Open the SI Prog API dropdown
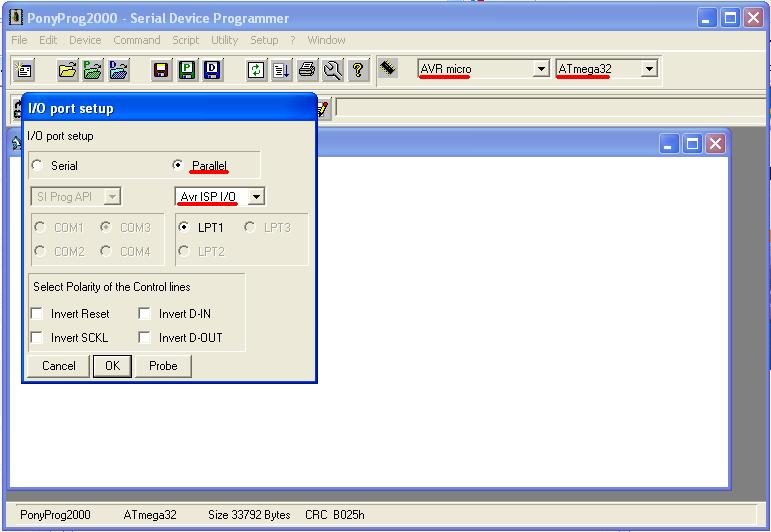This screenshot has width=771, height=532. [112, 197]
